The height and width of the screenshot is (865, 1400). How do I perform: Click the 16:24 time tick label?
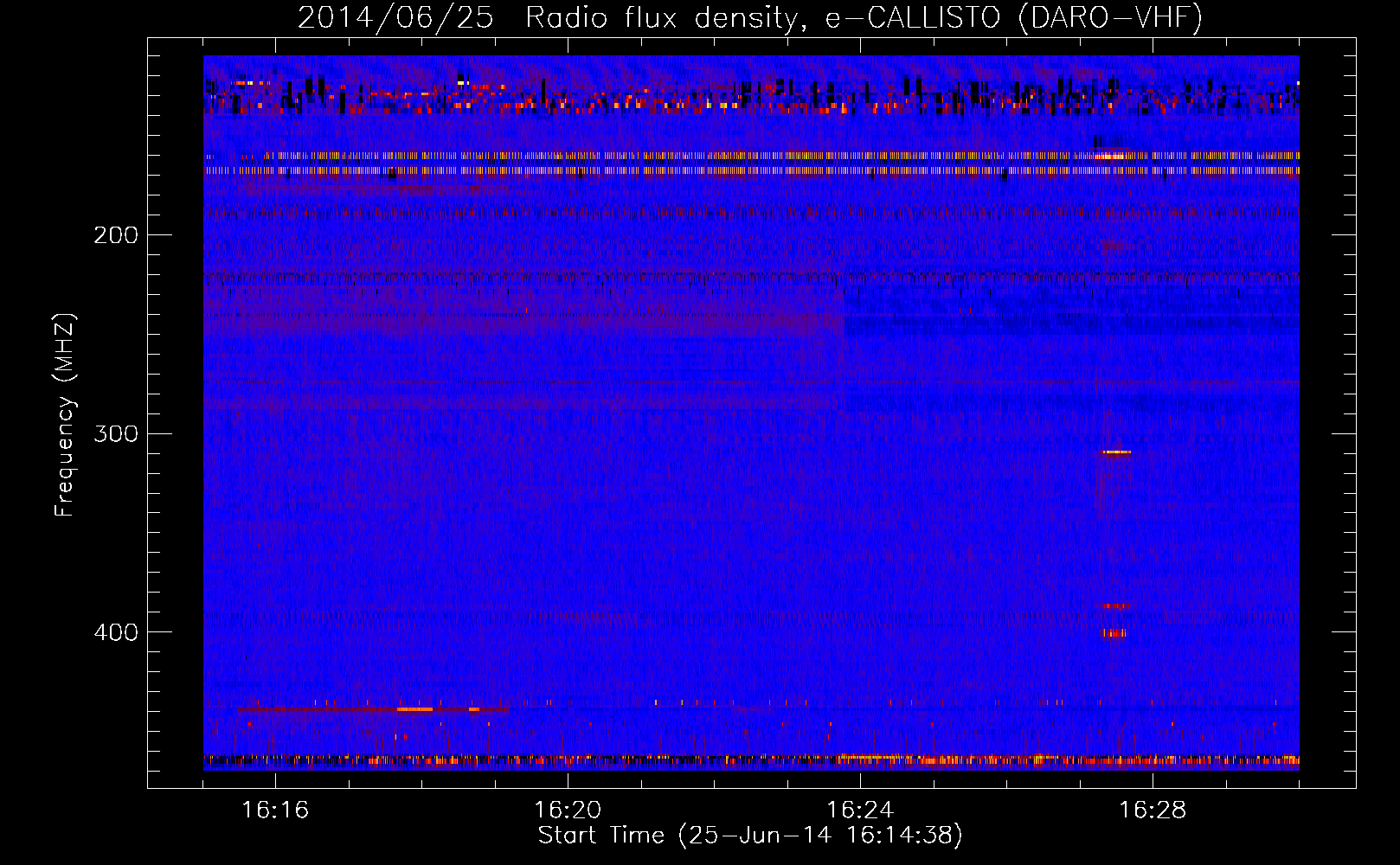coord(860,811)
